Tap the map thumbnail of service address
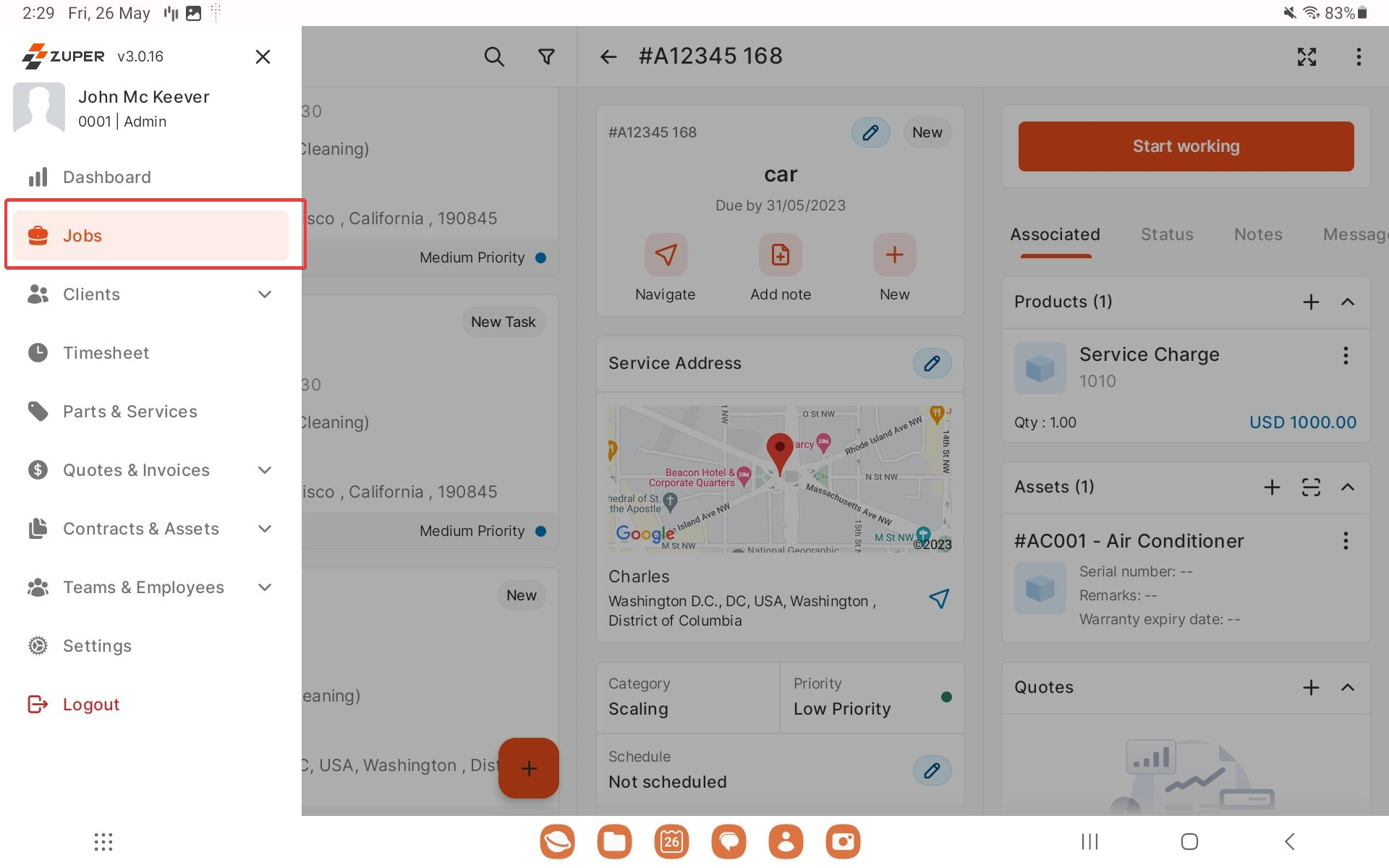 pyautogui.click(x=780, y=479)
